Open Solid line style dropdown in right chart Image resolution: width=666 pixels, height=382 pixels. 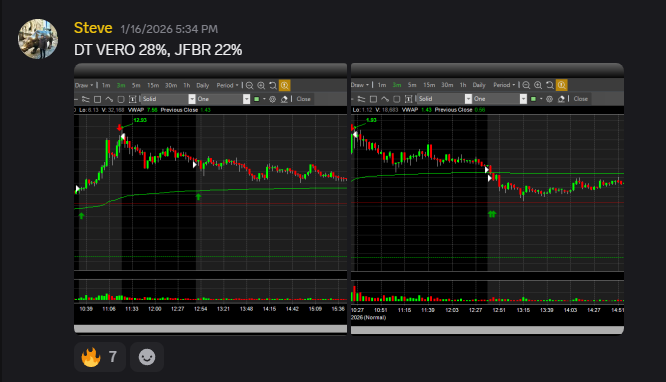(x=445, y=99)
